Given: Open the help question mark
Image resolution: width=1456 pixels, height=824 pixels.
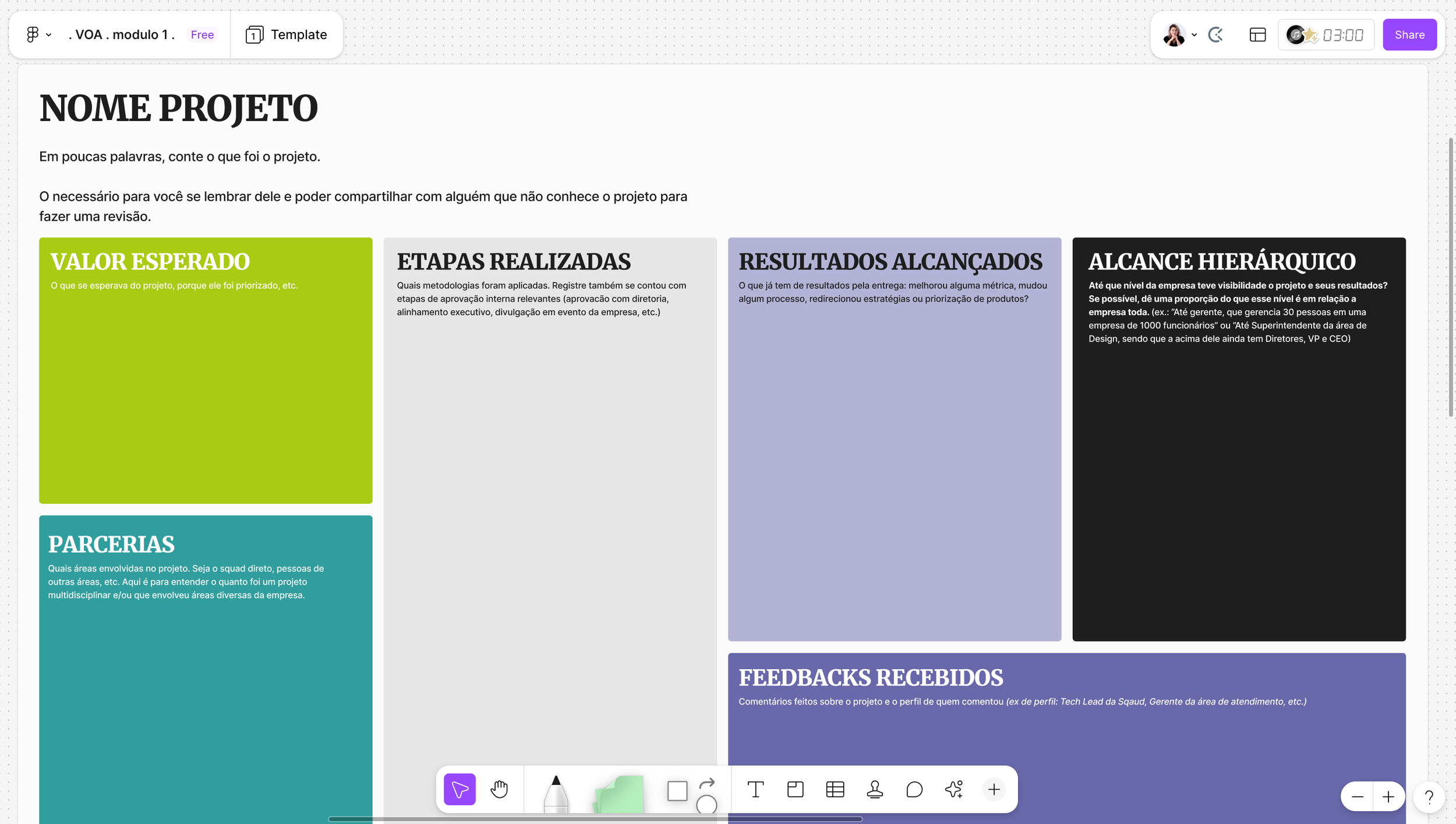Looking at the screenshot, I should point(1429,796).
